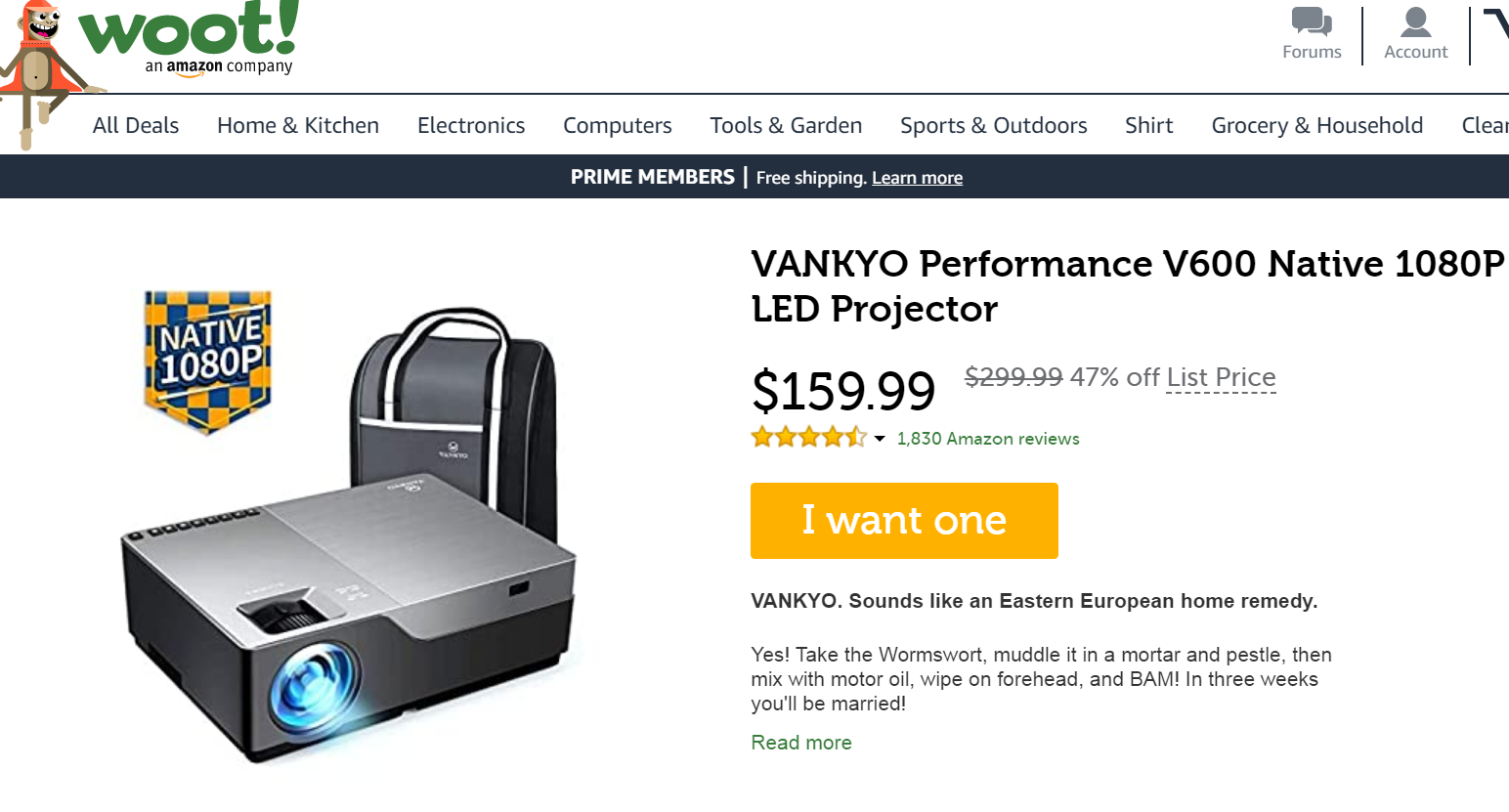This screenshot has width=1509, height=812.
Task: Browse Tools & Garden category
Action: (x=786, y=125)
